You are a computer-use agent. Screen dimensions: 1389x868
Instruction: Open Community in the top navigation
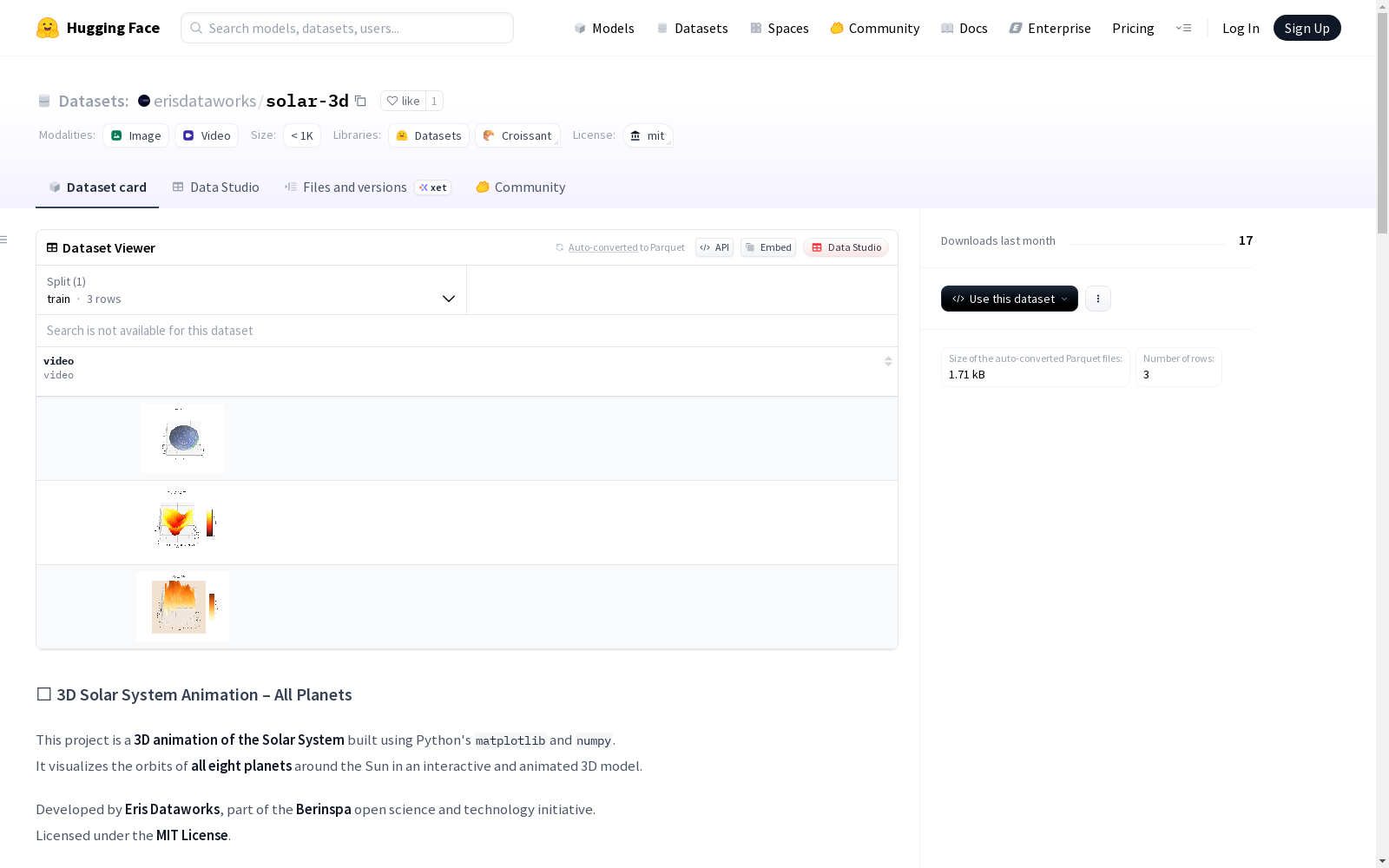875,28
